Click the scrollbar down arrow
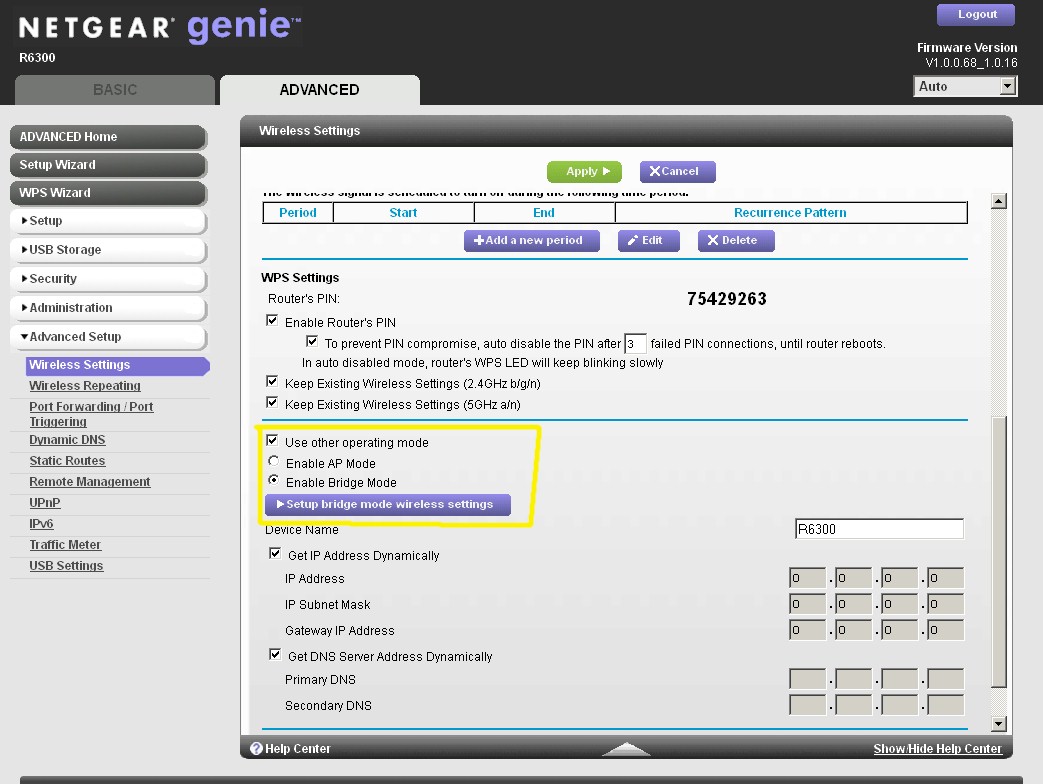The height and width of the screenshot is (784, 1043). (998, 723)
